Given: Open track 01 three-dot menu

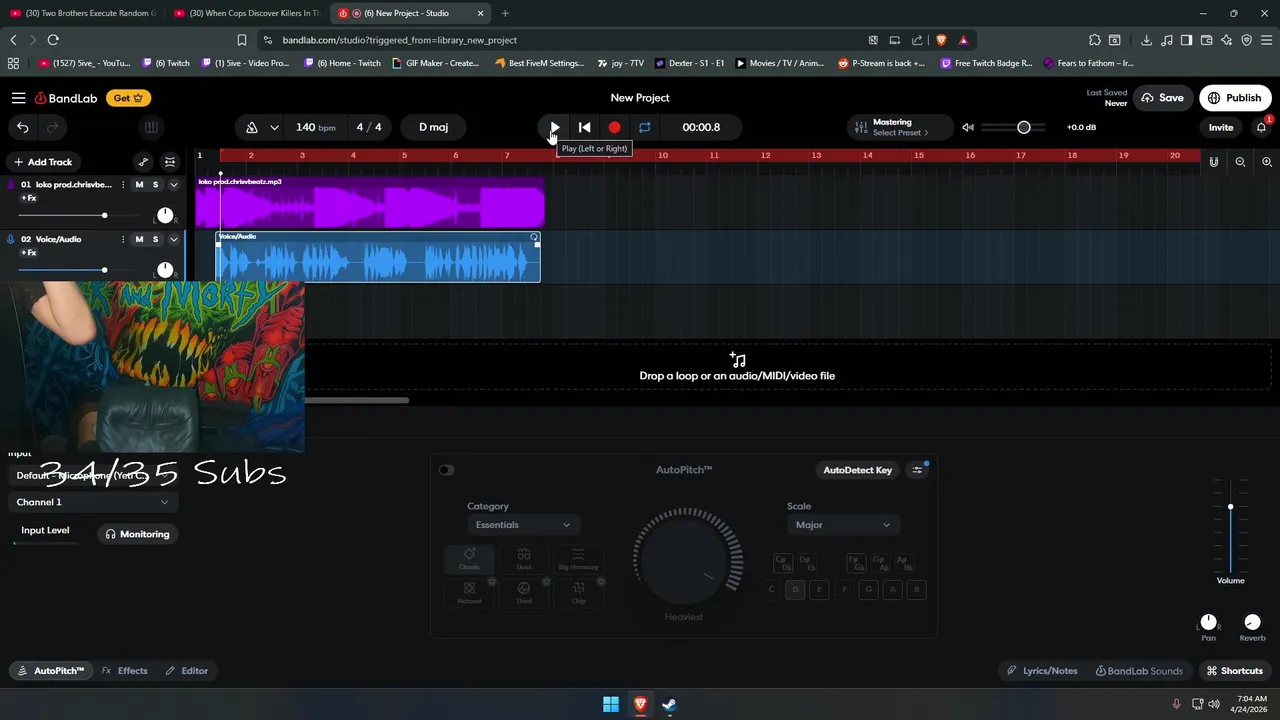Looking at the screenshot, I should [x=123, y=185].
